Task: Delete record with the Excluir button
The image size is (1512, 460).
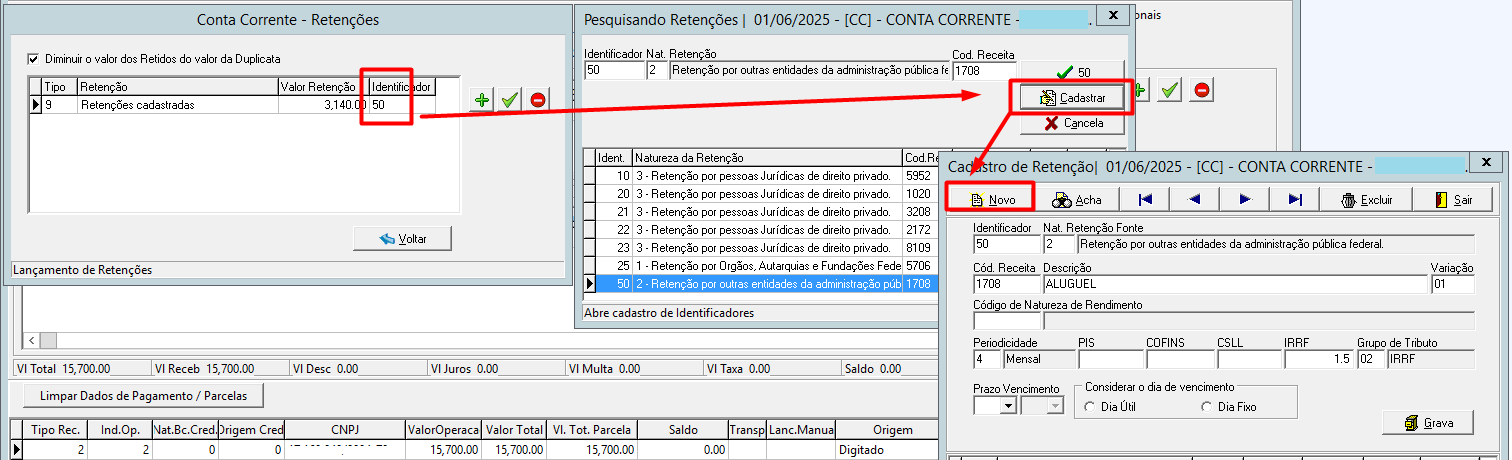Action: point(1366,199)
